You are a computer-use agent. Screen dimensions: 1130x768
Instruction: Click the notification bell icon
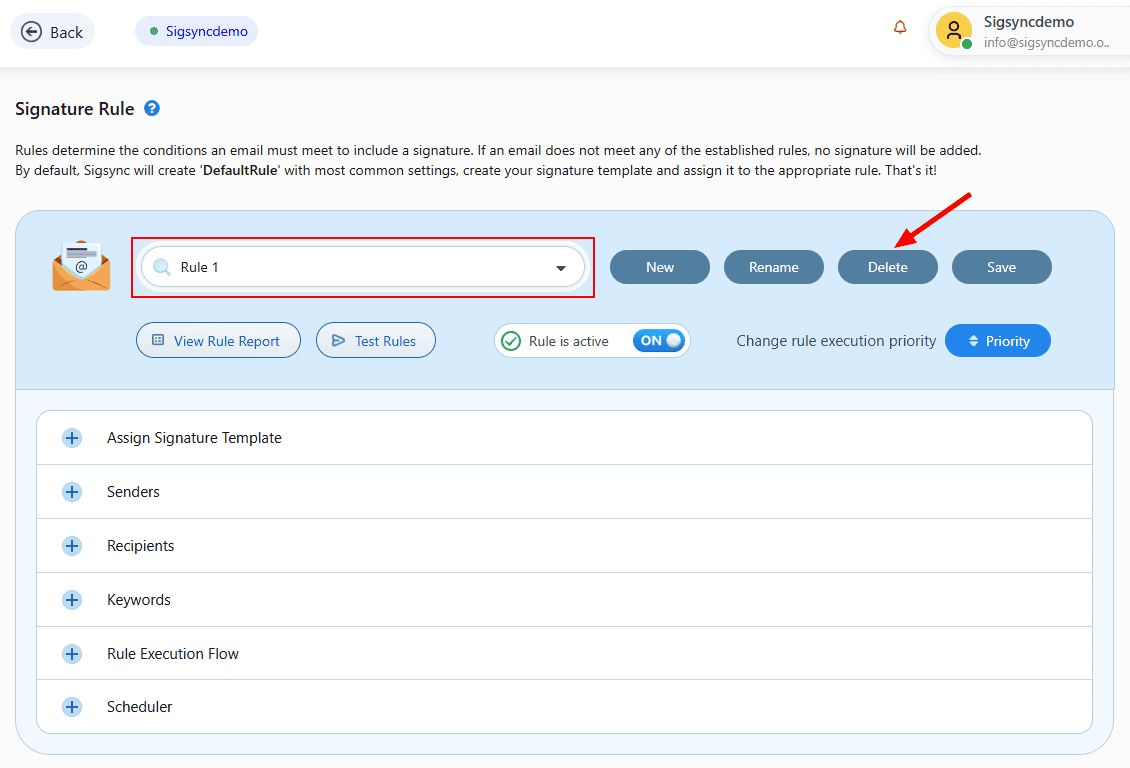900,28
